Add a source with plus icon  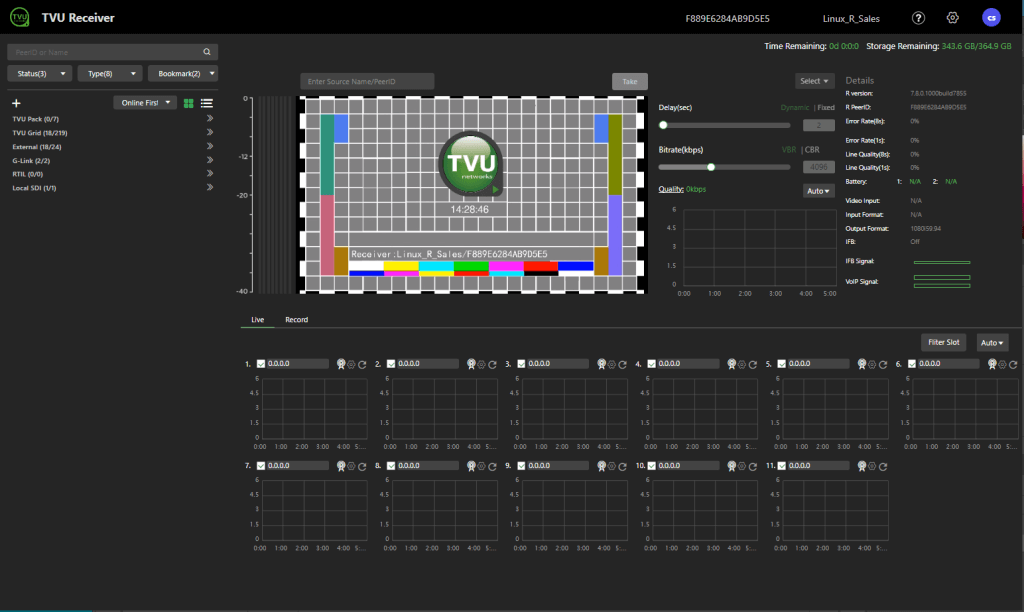point(16,103)
